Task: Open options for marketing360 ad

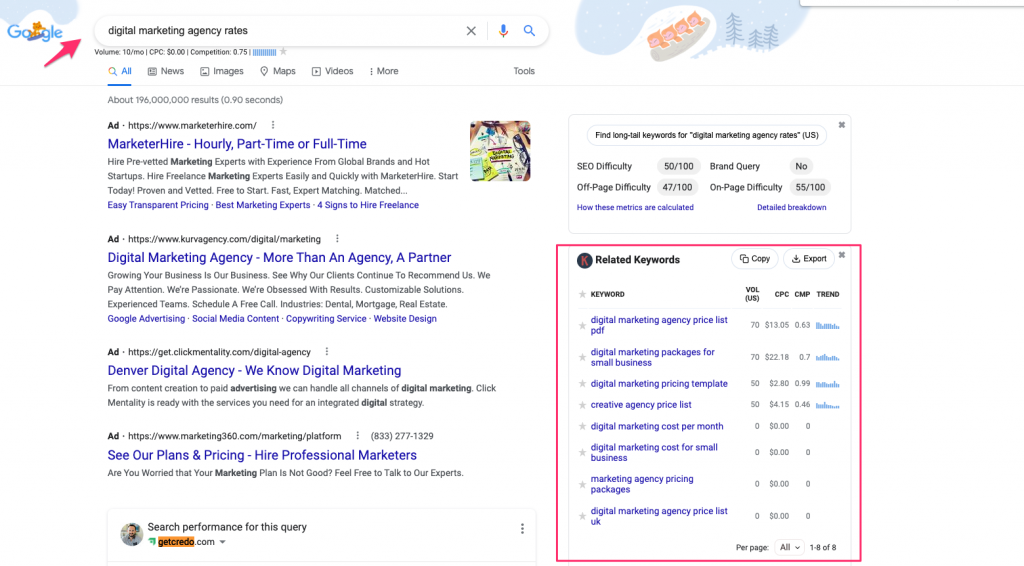Action: tap(357, 435)
